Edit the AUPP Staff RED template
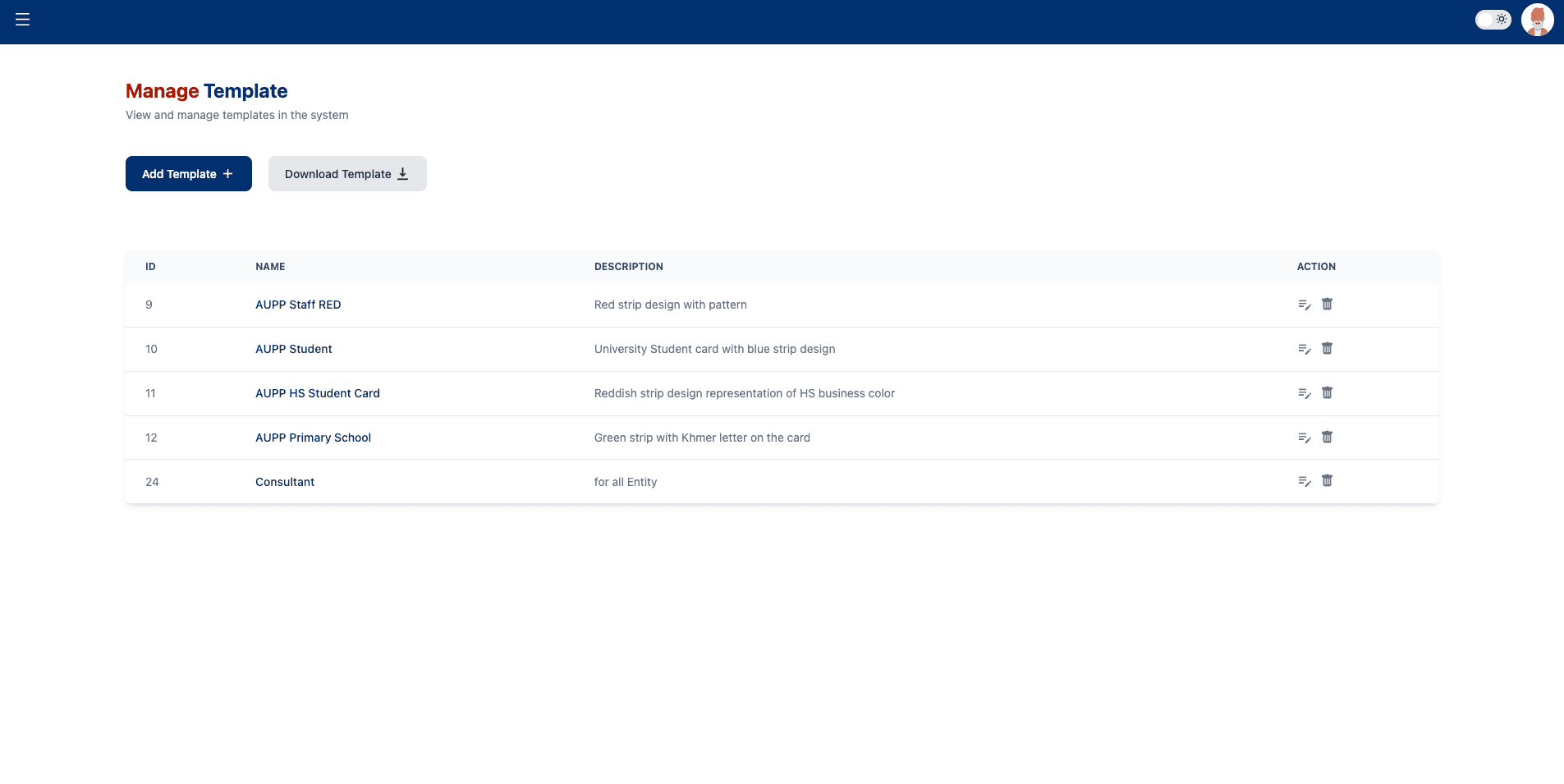 1304,305
